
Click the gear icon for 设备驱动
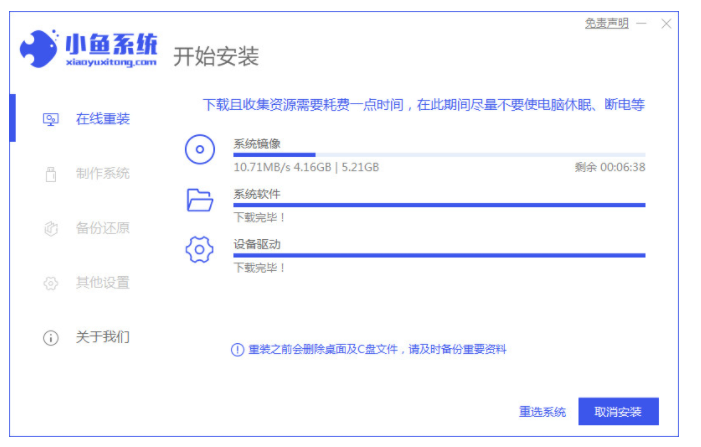pyautogui.click(x=200, y=250)
